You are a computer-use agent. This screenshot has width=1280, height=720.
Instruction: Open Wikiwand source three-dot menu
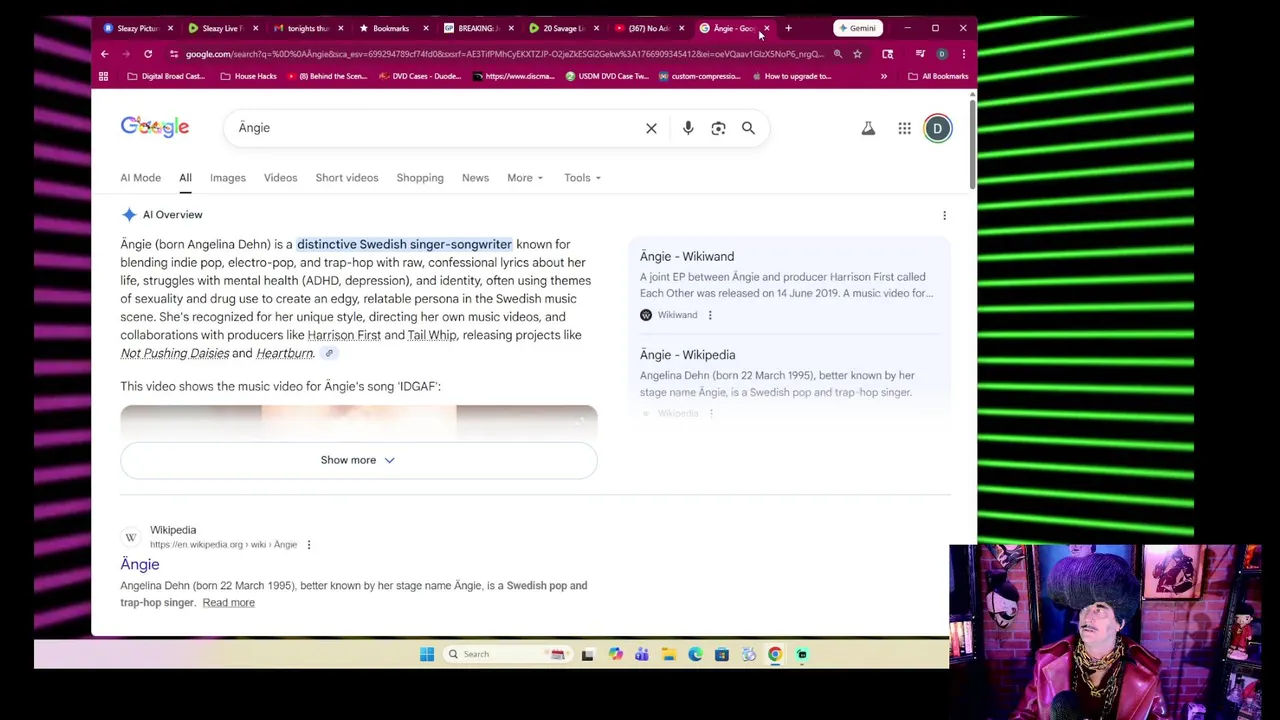click(710, 315)
